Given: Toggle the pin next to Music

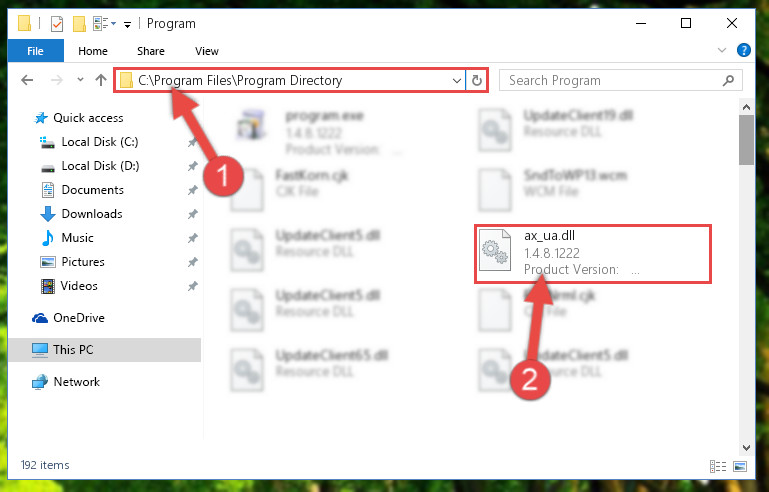Looking at the screenshot, I should pyautogui.click(x=192, y=238).
